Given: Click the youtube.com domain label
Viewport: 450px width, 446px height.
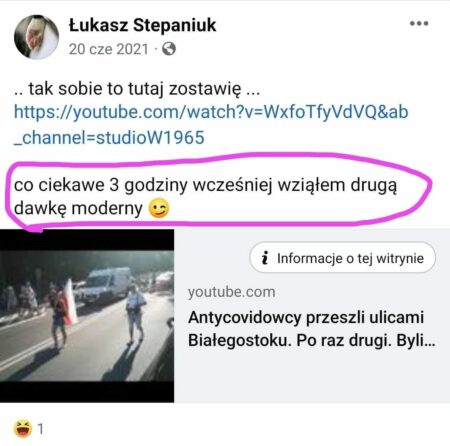Looking at the screenshot, I should point(232,292).
